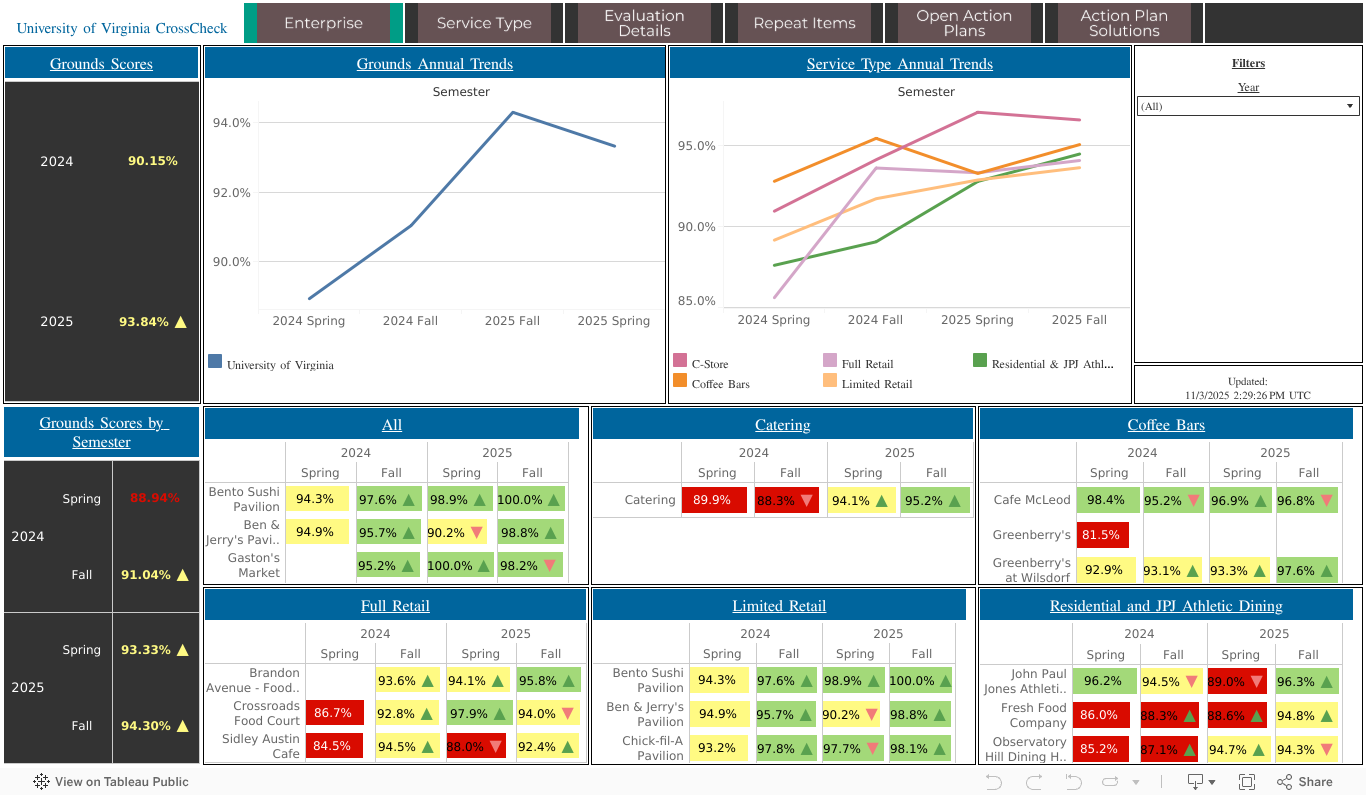Click the University of Virginia legend swatch
The width and height of the screenshot is (1366, 795).
[x=215, y=361]
